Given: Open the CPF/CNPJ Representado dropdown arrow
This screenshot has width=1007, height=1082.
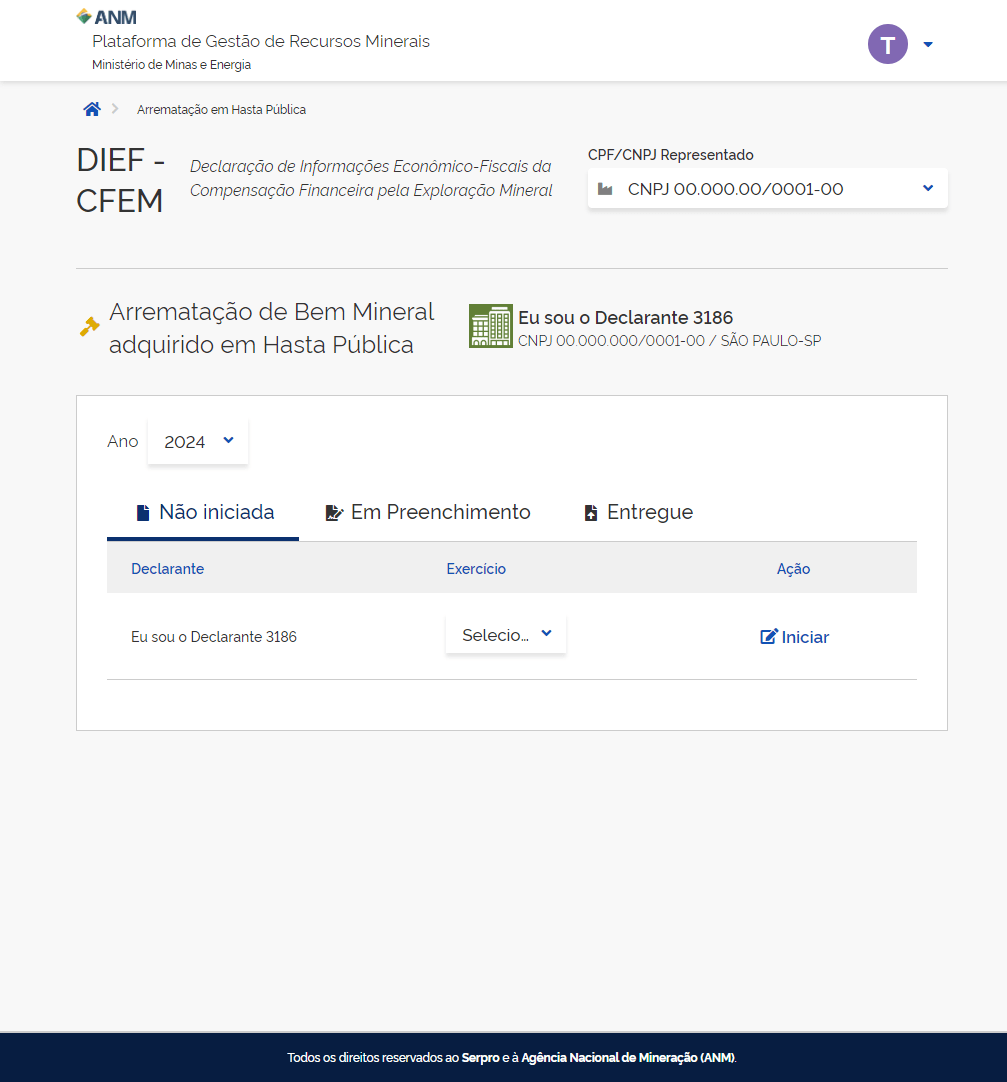Looking at the screenshot, I should pos(928,188).
